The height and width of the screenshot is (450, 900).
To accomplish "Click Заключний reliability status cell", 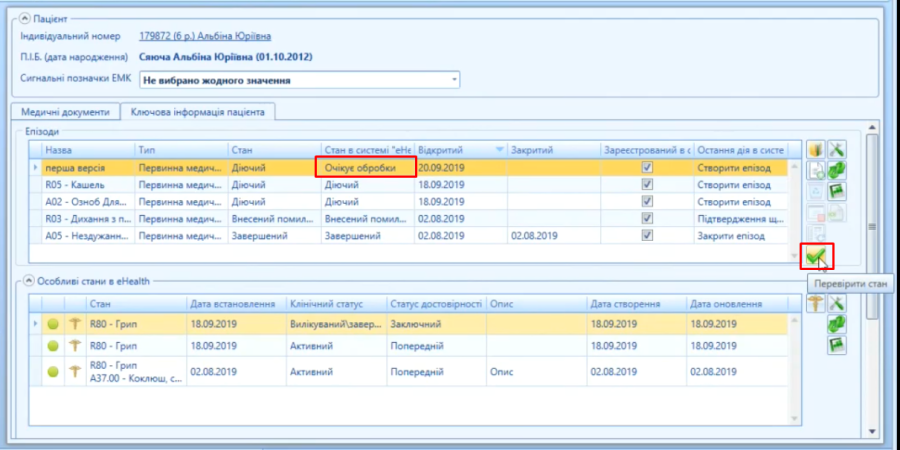I will coord(436,324).
